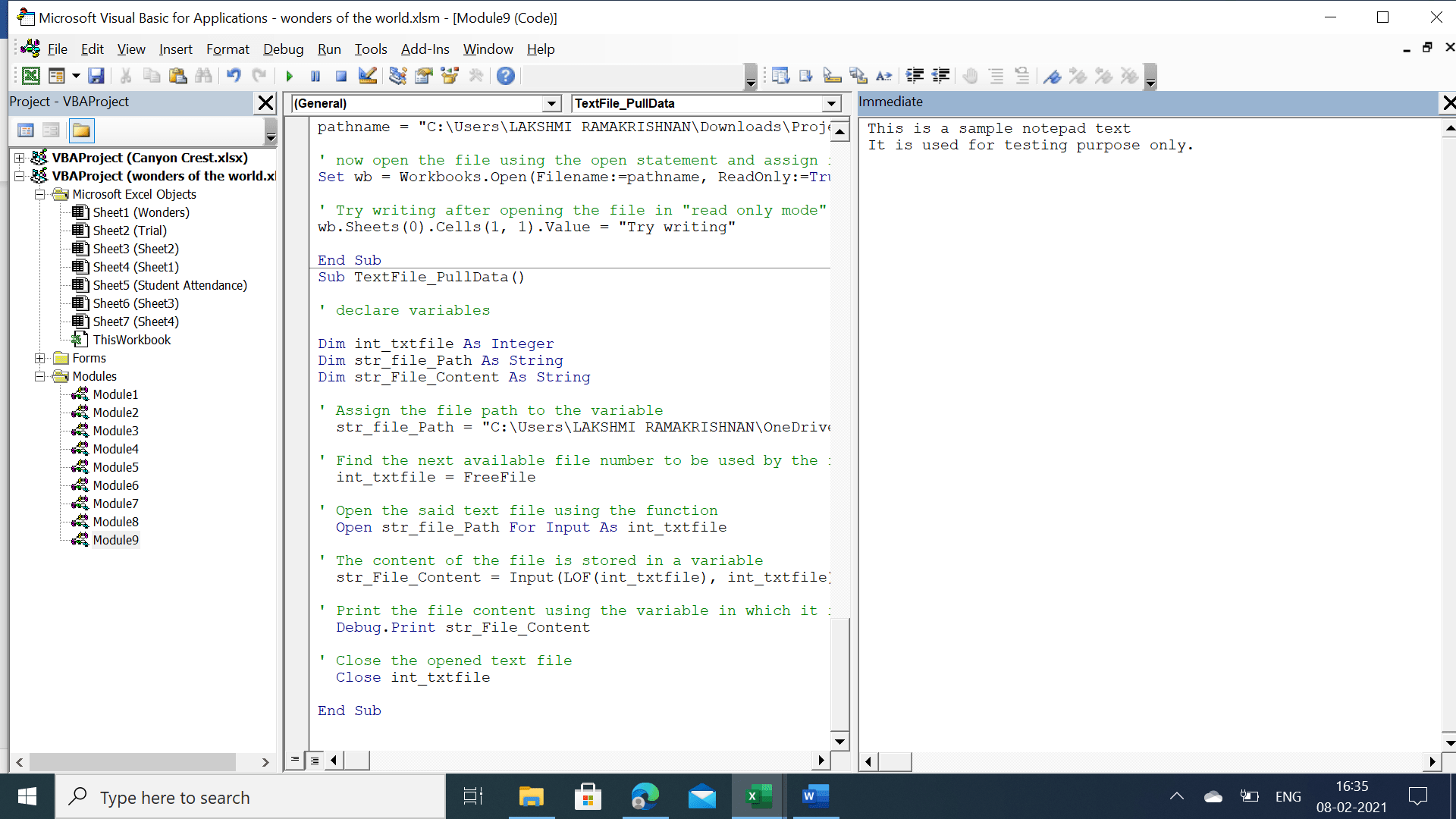Reset the running macro
The width and height of the screenshot is (1456, 819).
coord(340,76)
